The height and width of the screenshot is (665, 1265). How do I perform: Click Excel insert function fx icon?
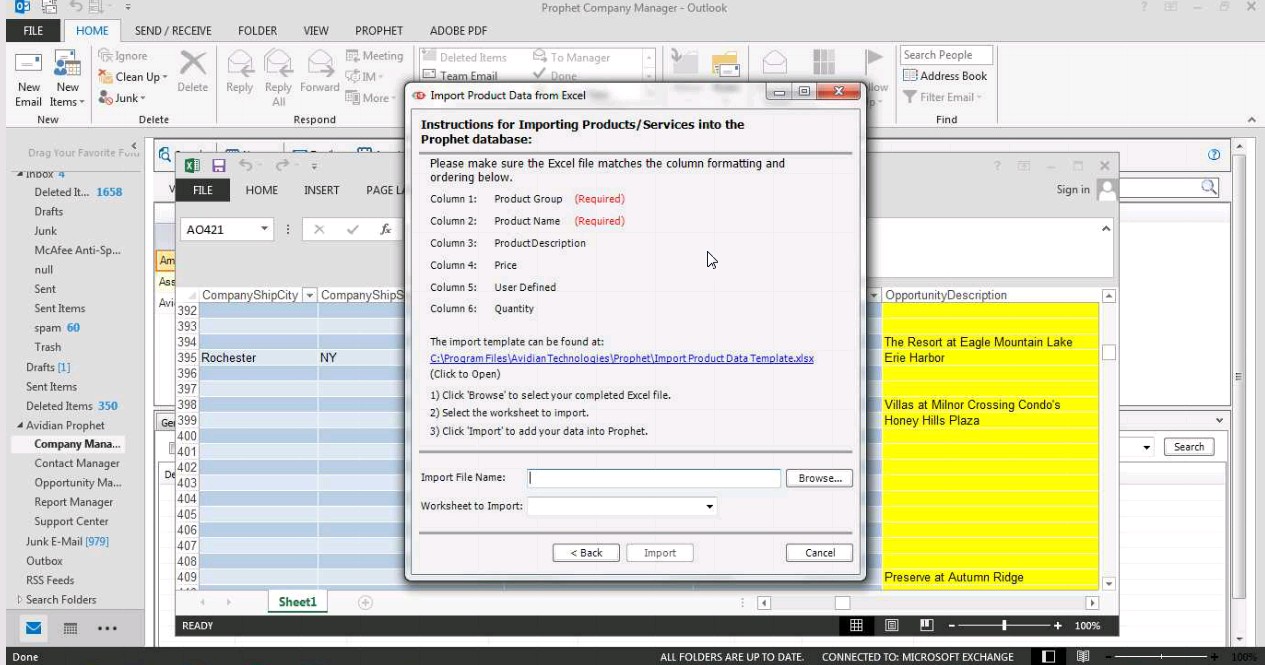(385, 229)
